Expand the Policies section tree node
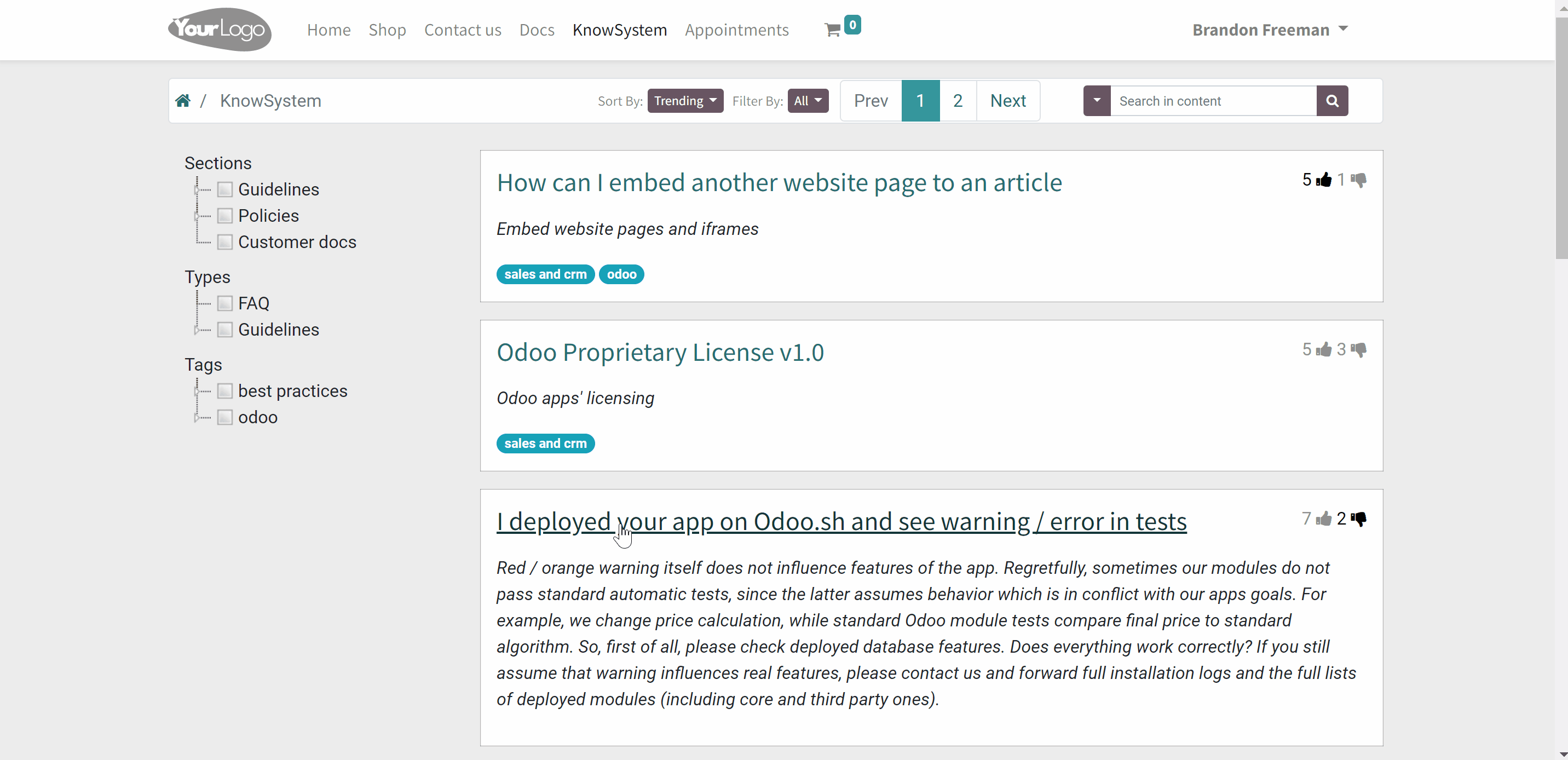 [197, 216]
